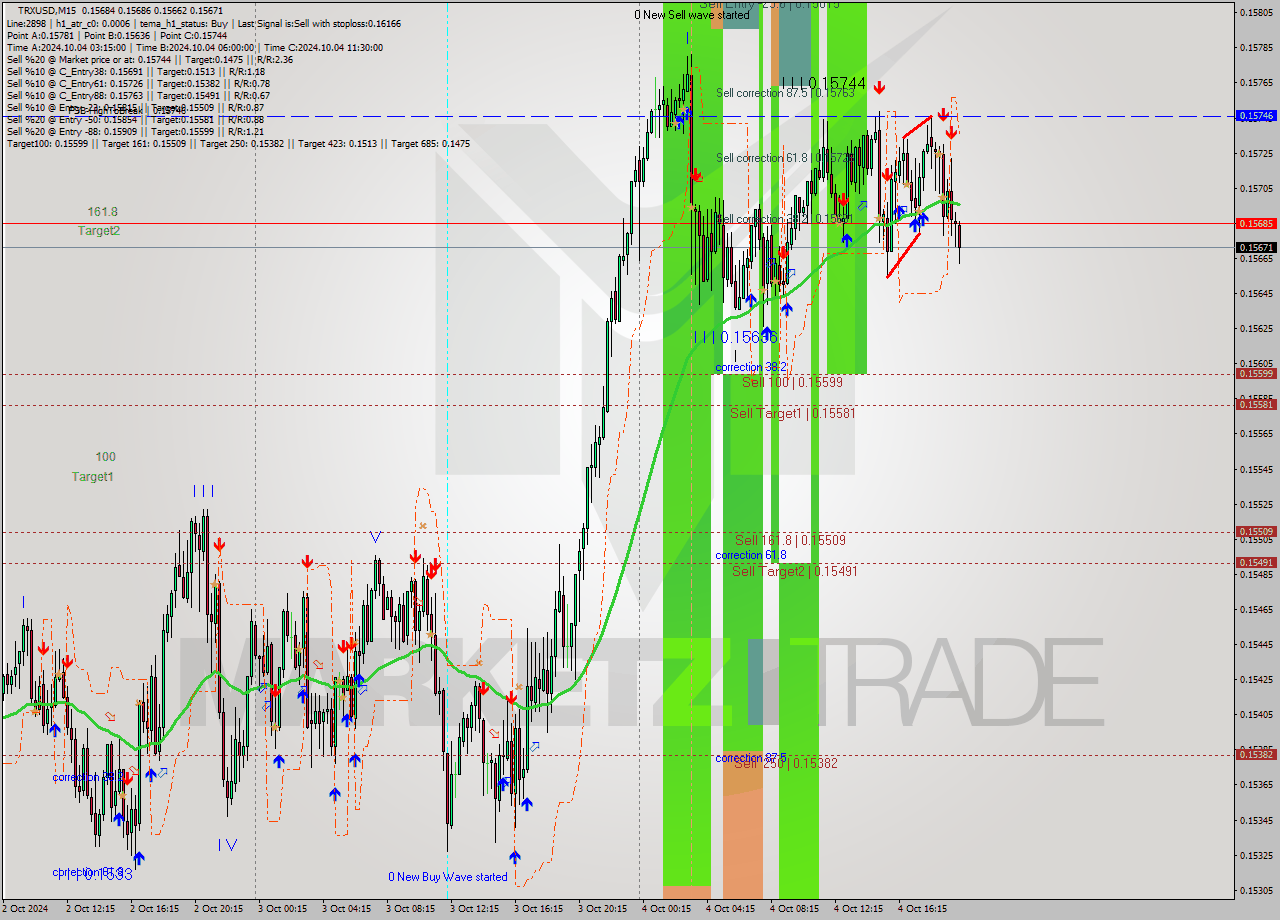Viewport: 1280px width, 920px height.
Task: Click the '4 Oct 00:15' time axis label
Action: pos(666,909)
